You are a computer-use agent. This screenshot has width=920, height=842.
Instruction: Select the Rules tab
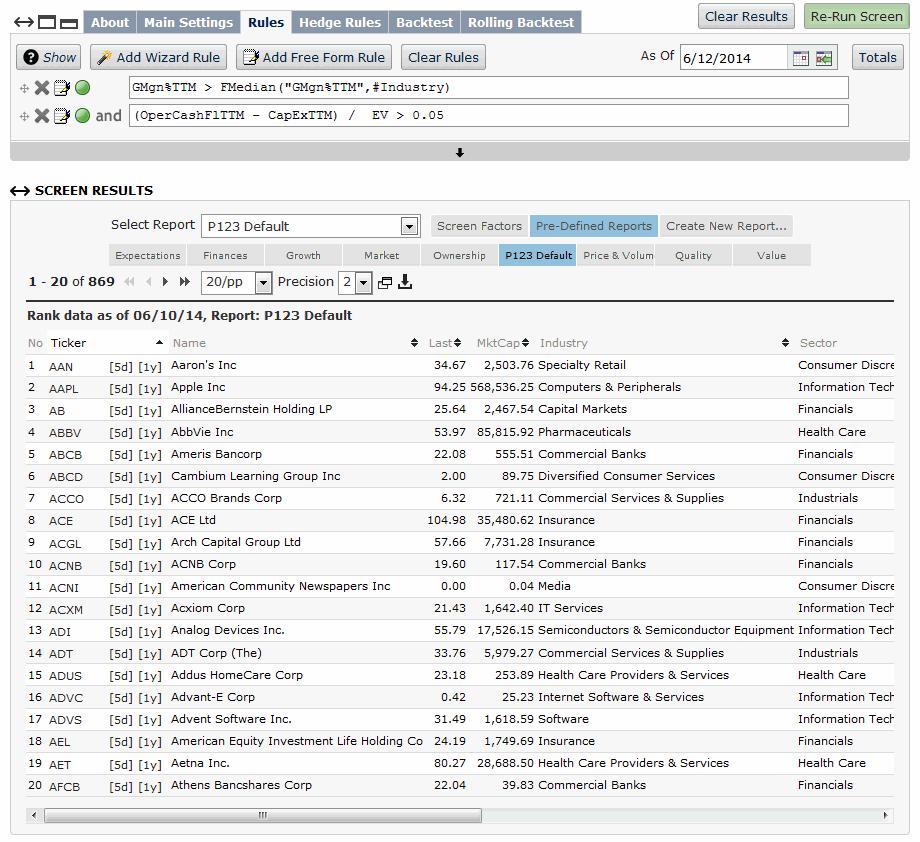[x=266, y=22]
